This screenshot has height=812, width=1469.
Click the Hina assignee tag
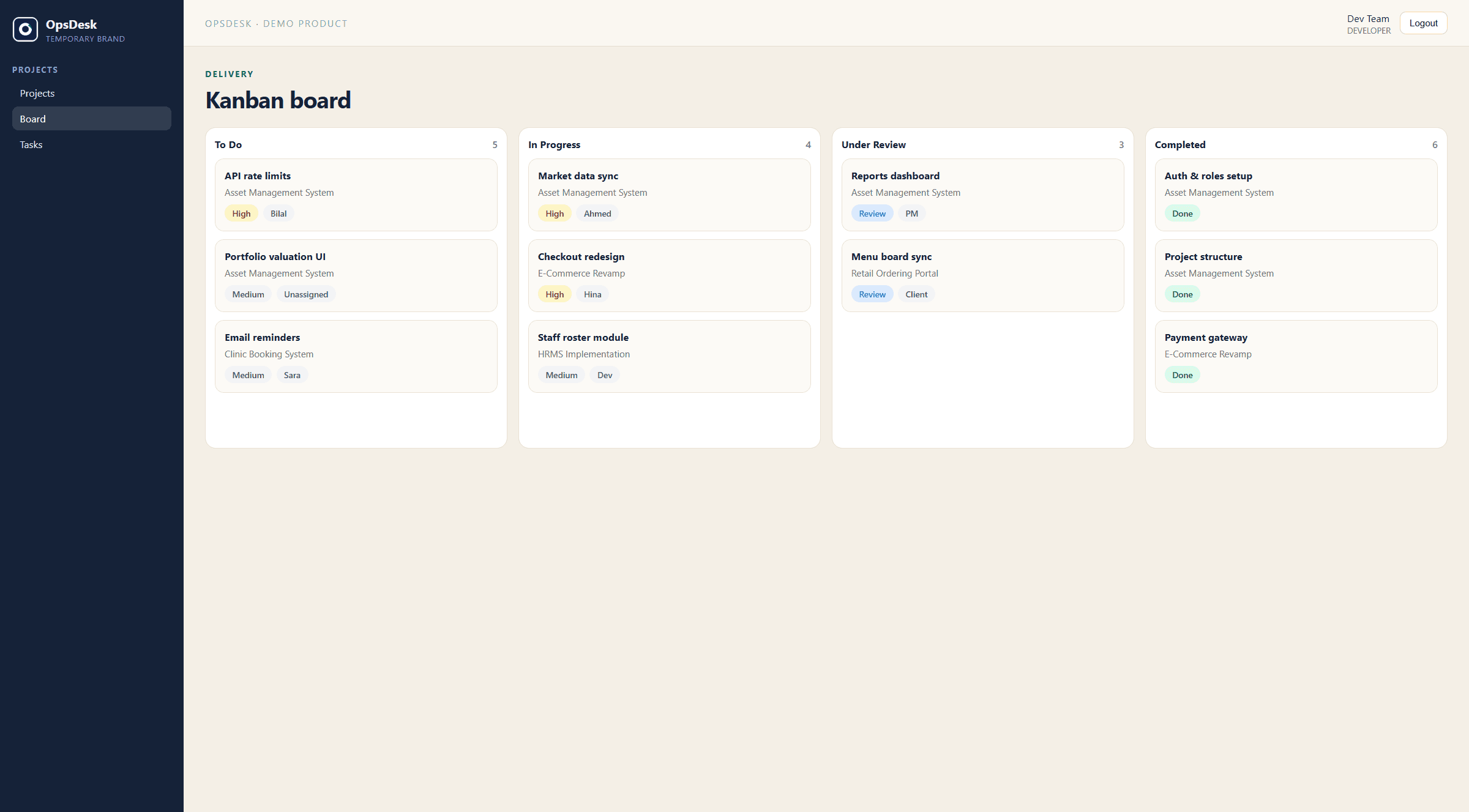click(592, 294)
